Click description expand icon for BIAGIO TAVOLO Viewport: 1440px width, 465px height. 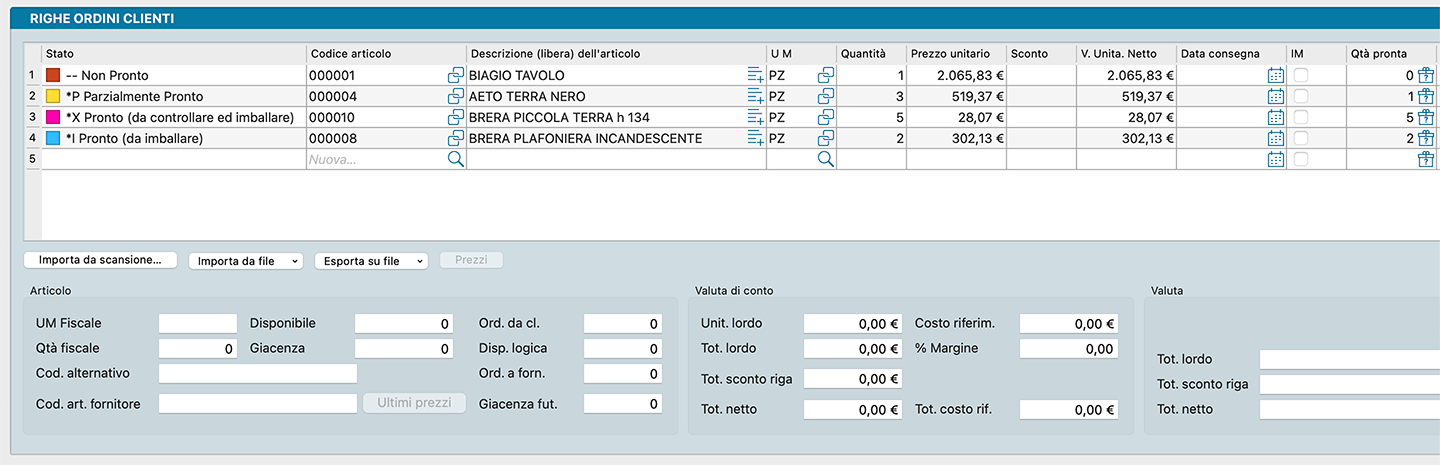click(x=755, y=75)
